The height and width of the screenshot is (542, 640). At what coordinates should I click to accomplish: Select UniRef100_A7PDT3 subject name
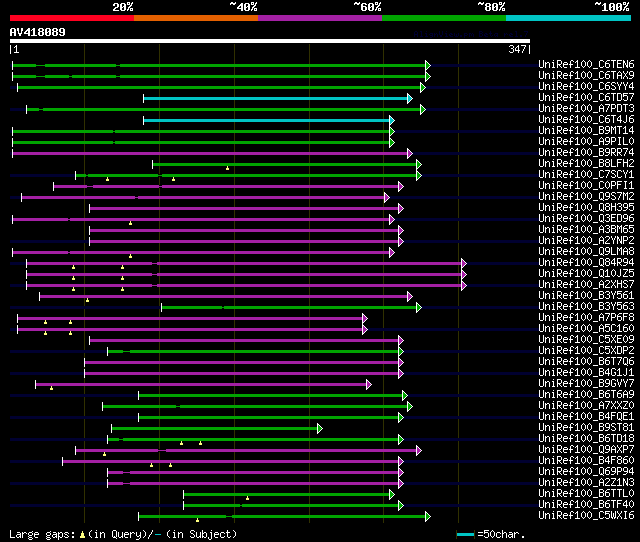click(586, 109)
